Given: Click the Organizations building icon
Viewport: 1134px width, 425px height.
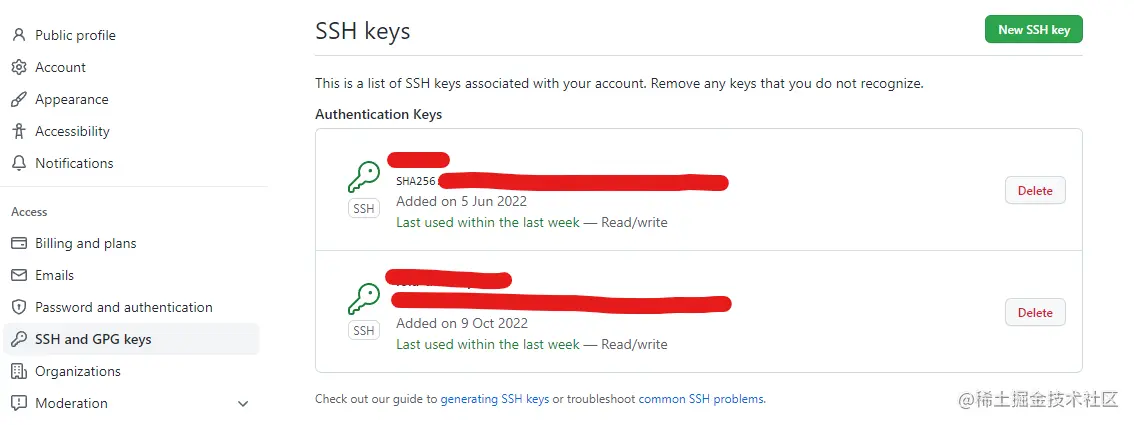Looking at the screenshot, I should coord(18,371).
